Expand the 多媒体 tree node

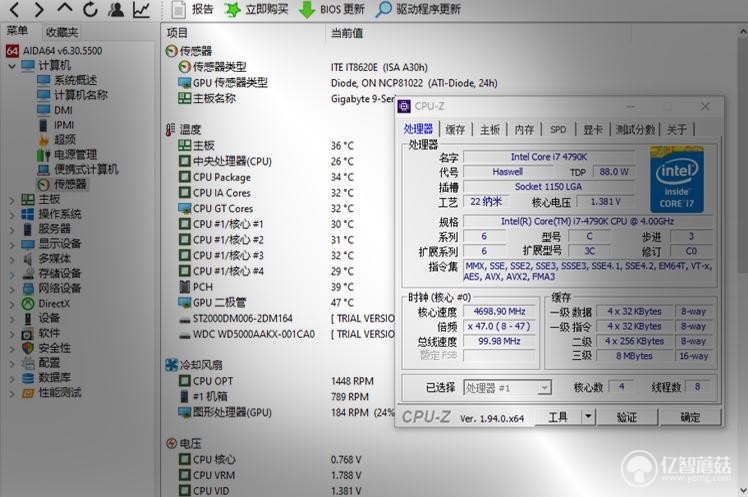(12, 260)
